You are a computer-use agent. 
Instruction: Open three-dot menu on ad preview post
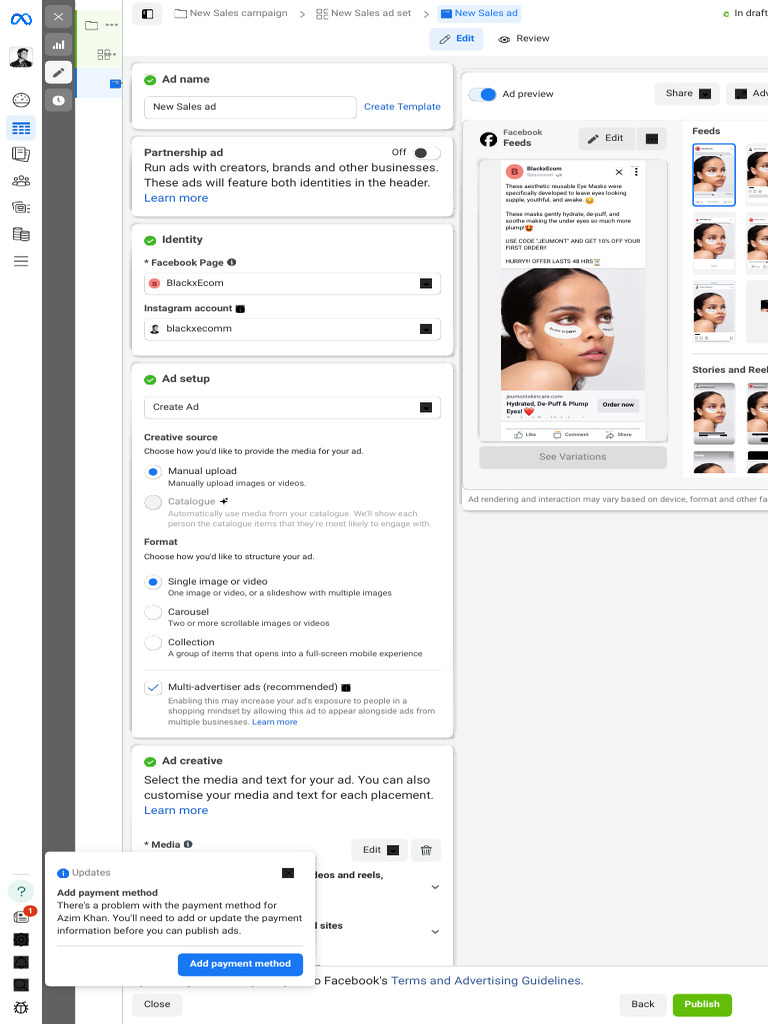point(635,172)
